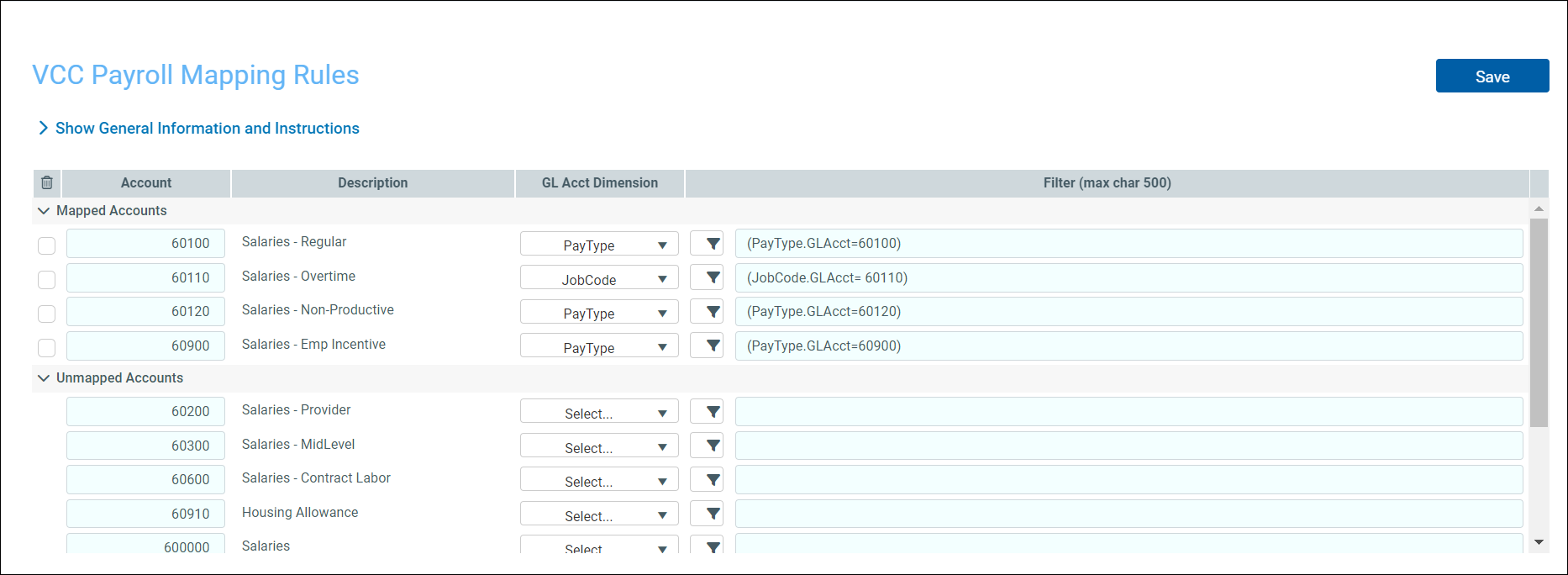Check the box for account 60100

(x=47, y=245)
